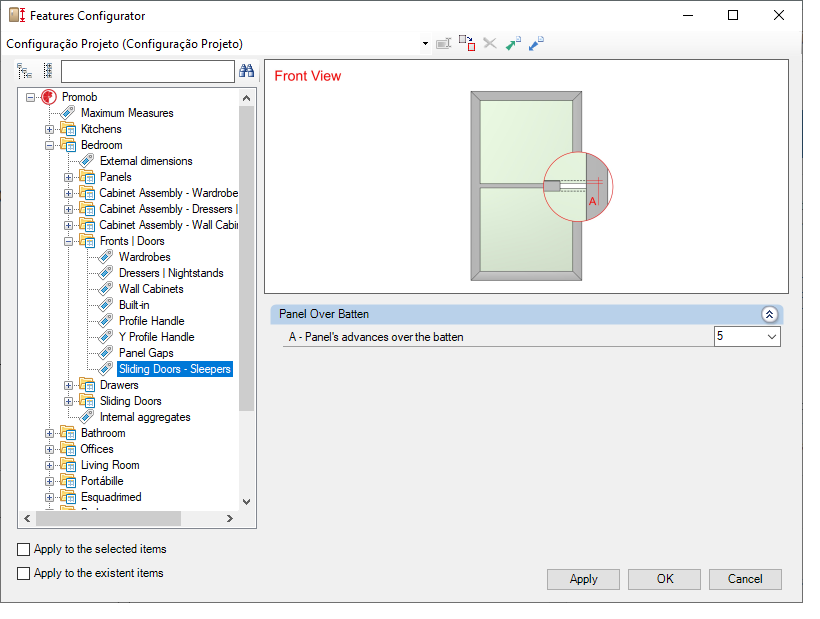Image resolution: width=820 pixels, height=619 pixels.
Task: Click the OK button
Action: (664, 579)
